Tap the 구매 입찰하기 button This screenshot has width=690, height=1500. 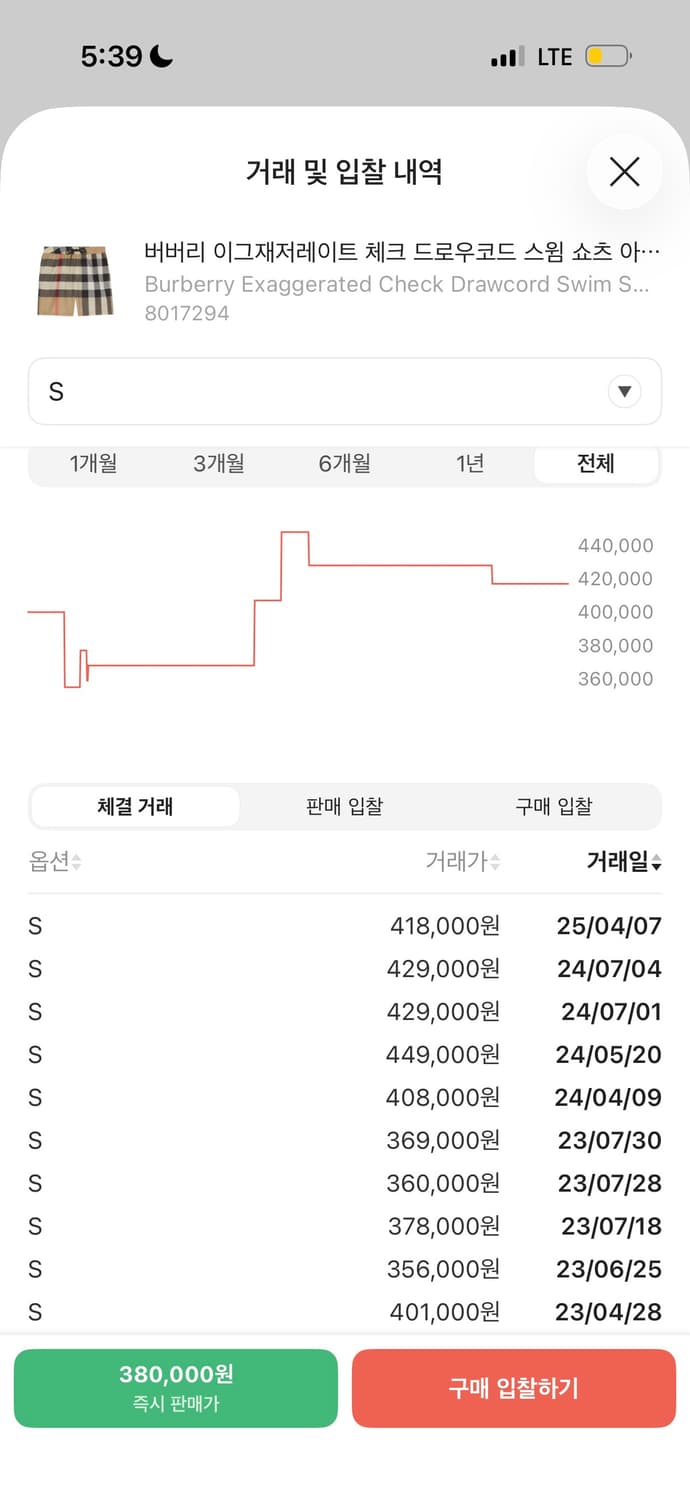coord(513,1388)
